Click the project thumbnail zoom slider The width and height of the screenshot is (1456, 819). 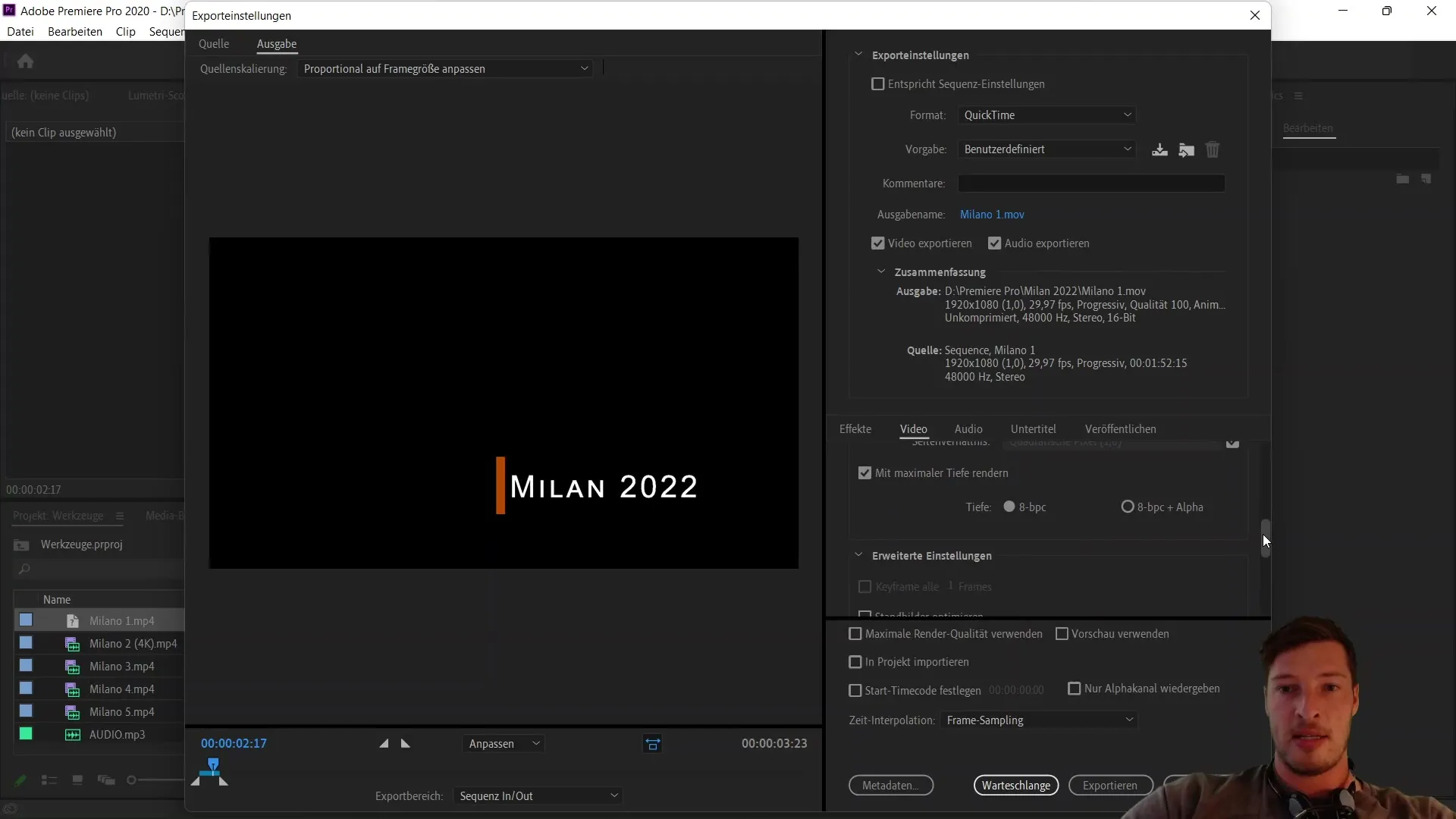(131, 780)
